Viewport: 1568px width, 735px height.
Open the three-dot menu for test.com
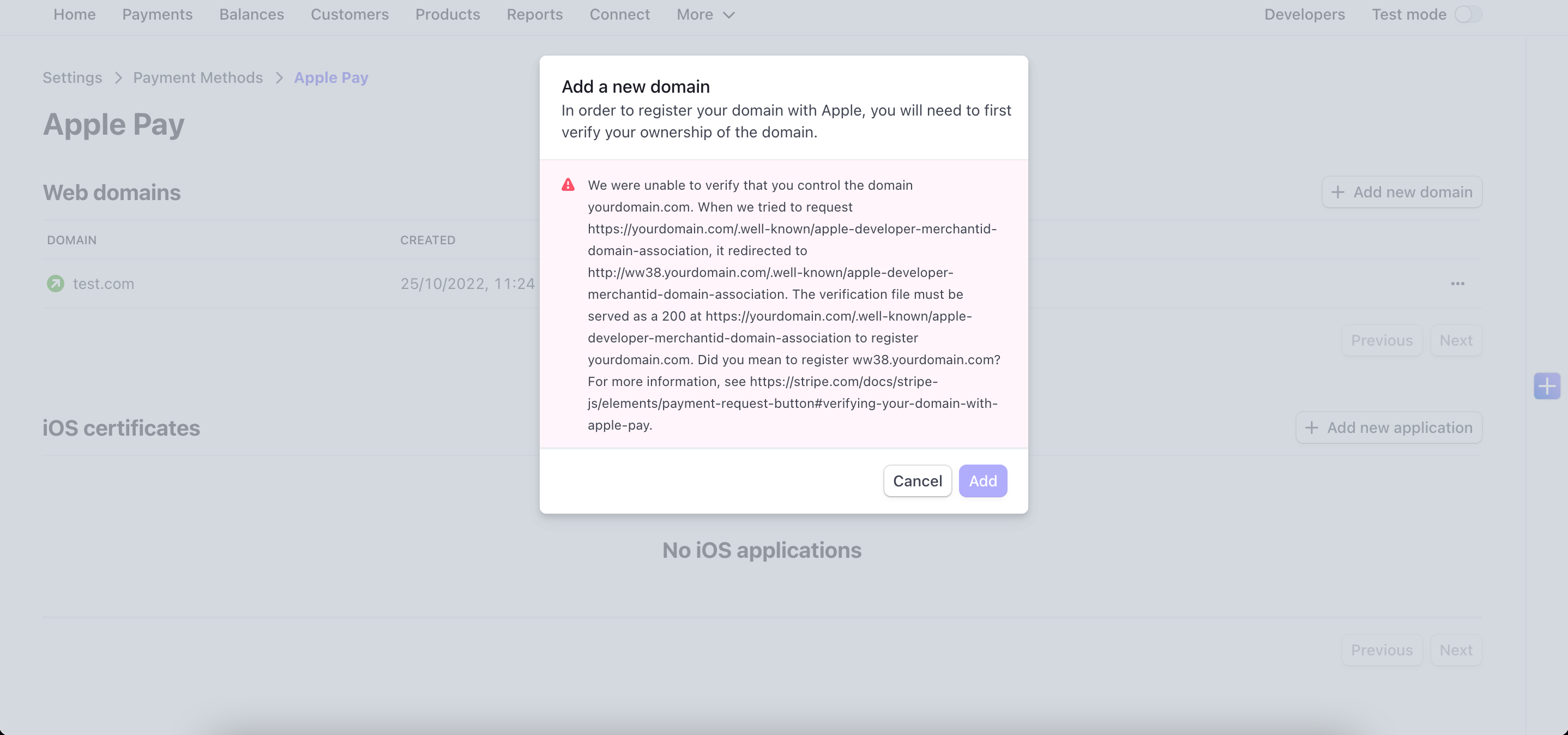(1457, 284)
